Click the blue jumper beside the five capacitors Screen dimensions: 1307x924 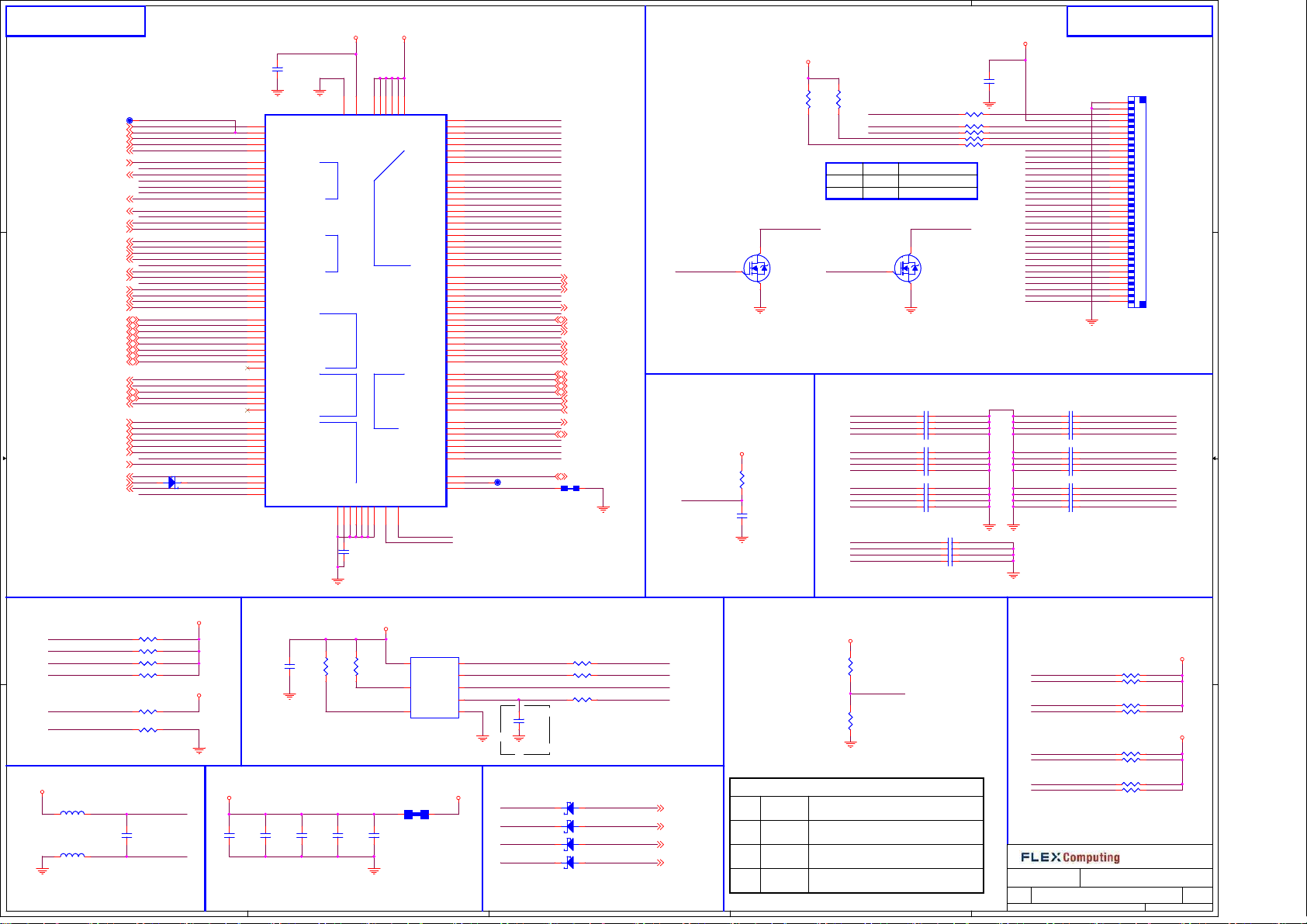pyautogui.click(x=417, y=814)
